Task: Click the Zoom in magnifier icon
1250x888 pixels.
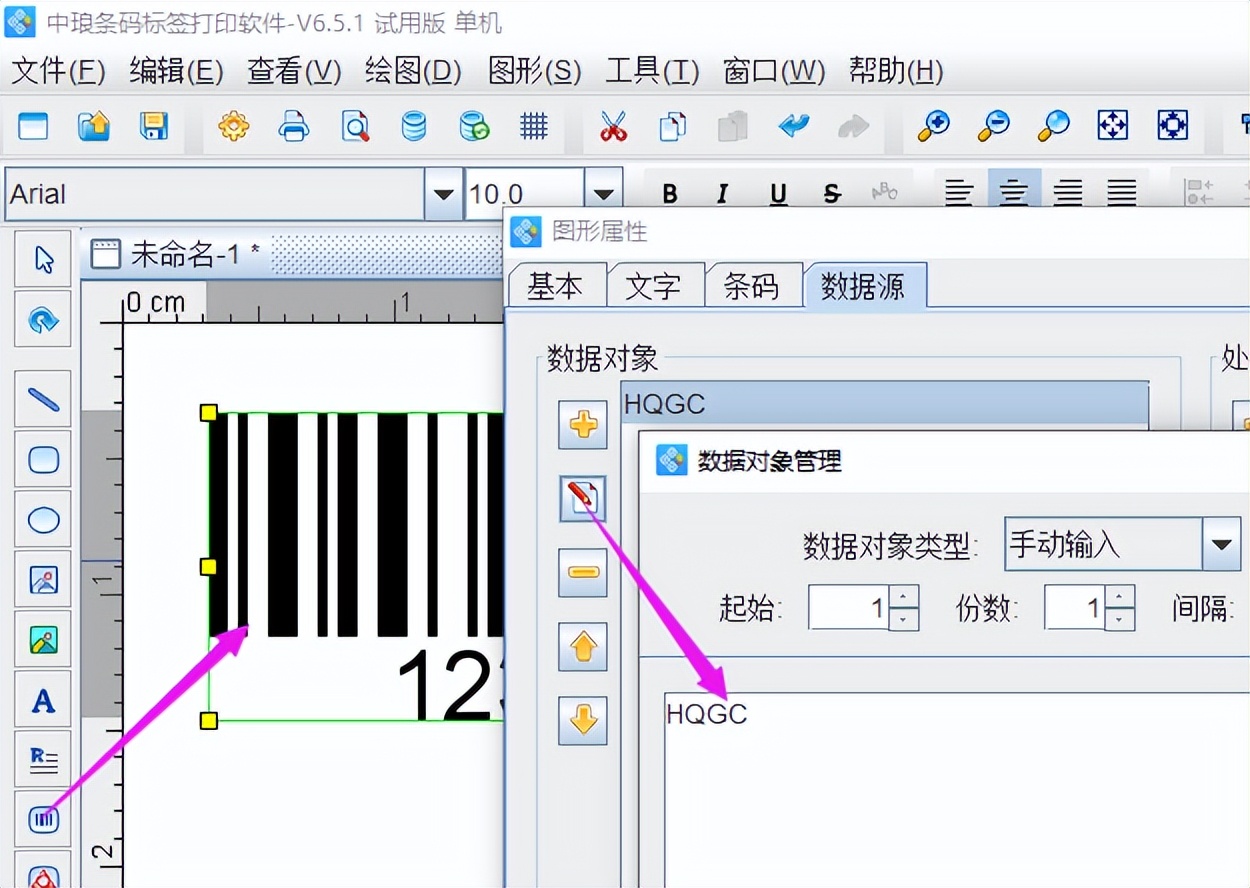Action: coord(934,126)
